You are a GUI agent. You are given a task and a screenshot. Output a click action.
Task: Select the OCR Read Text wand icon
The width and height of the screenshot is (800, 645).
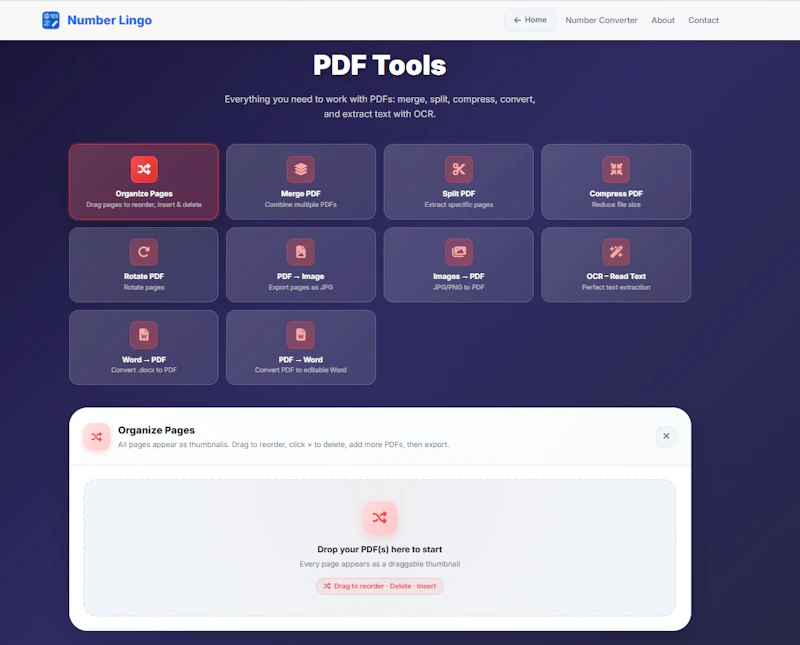pos(616,252)
